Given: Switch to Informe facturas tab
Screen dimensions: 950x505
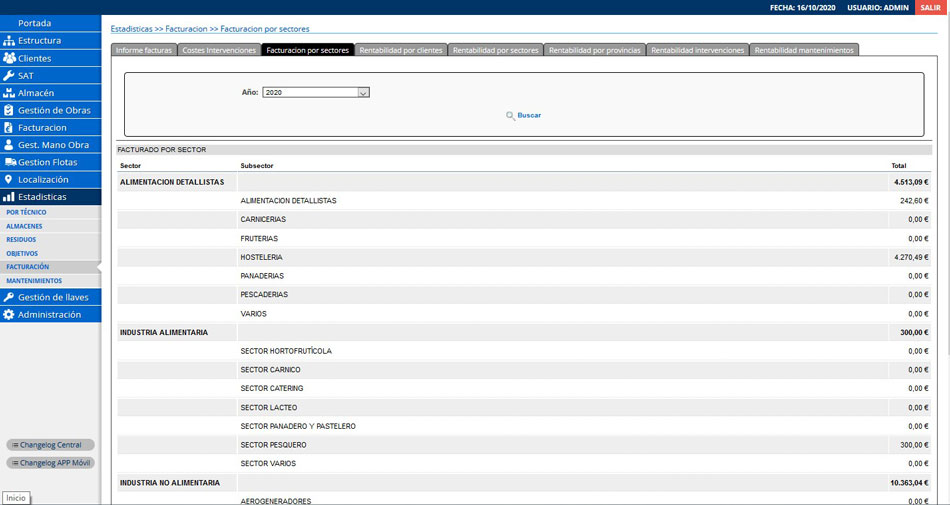Looking at the screenshot, I should pyautogui.click(x=144, y=50).
